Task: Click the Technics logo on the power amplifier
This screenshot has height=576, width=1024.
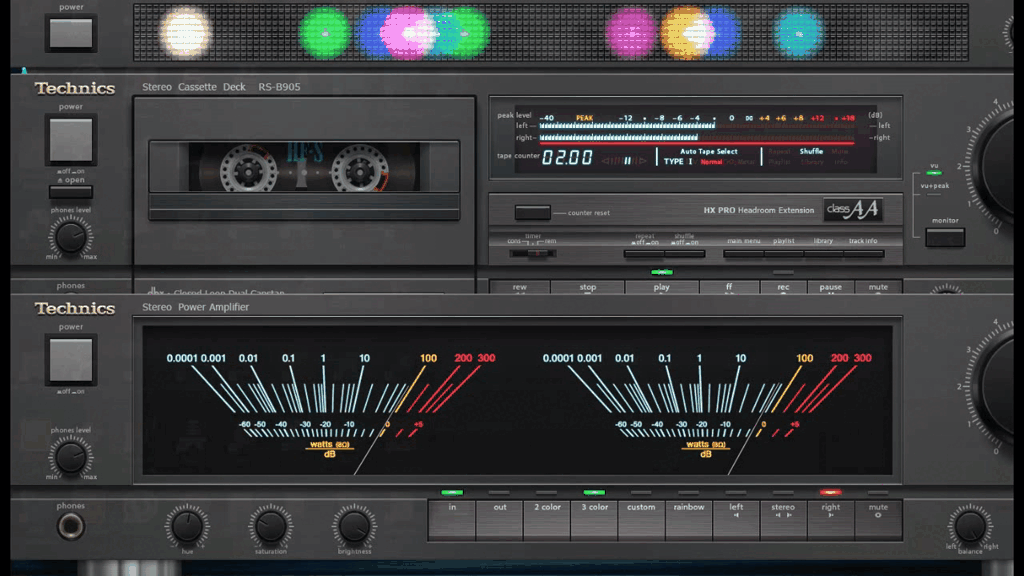Action: (x=74, y=308)
